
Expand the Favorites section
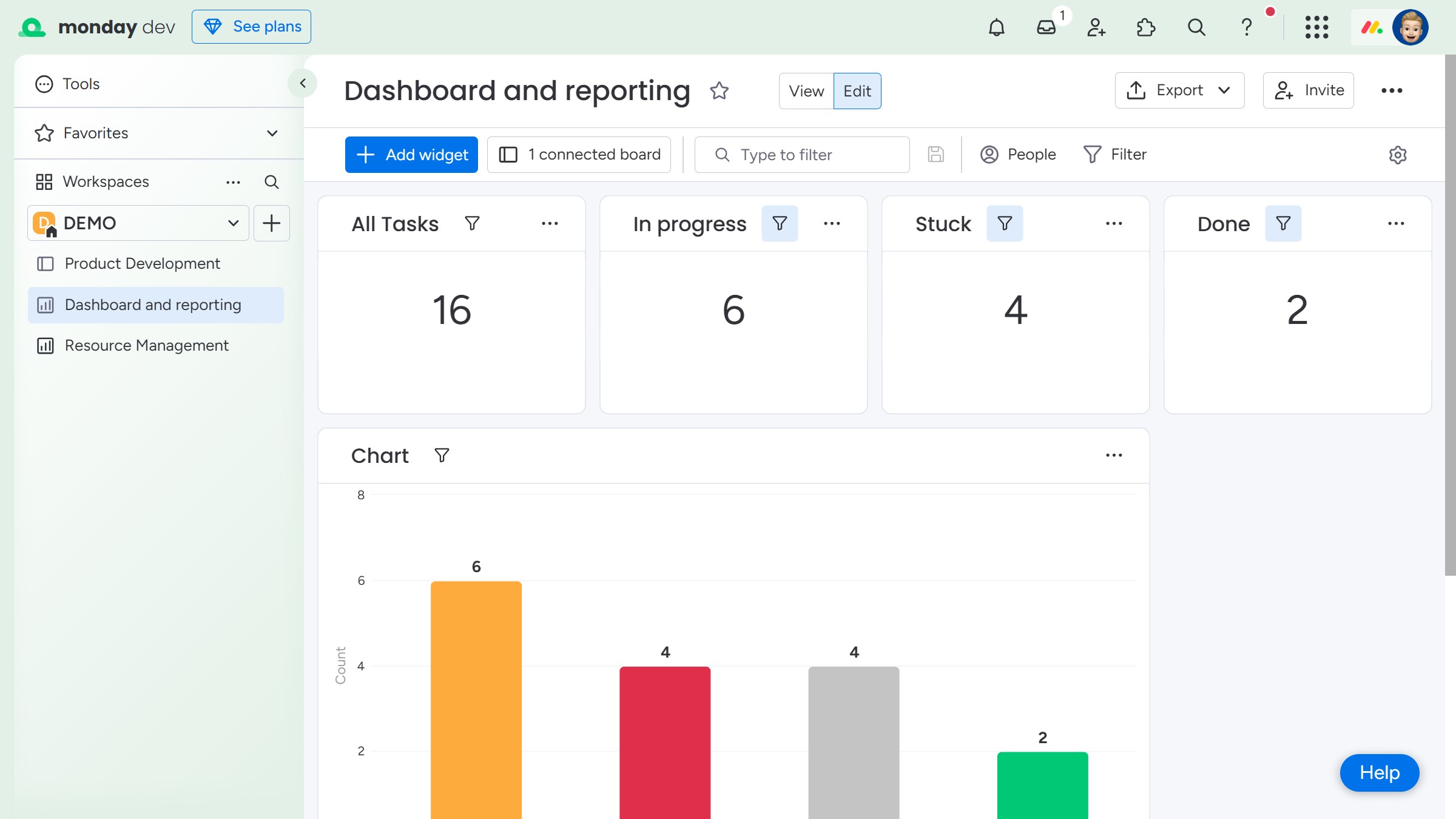272,133
